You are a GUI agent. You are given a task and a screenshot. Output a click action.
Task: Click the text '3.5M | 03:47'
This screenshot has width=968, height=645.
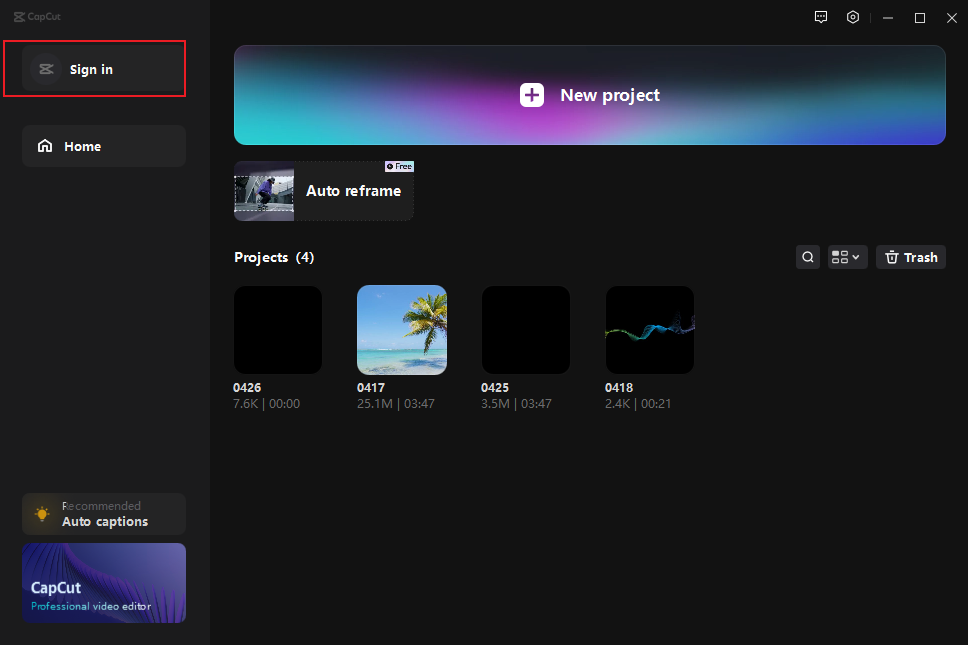pyautogui.click(x=516, y=404)
